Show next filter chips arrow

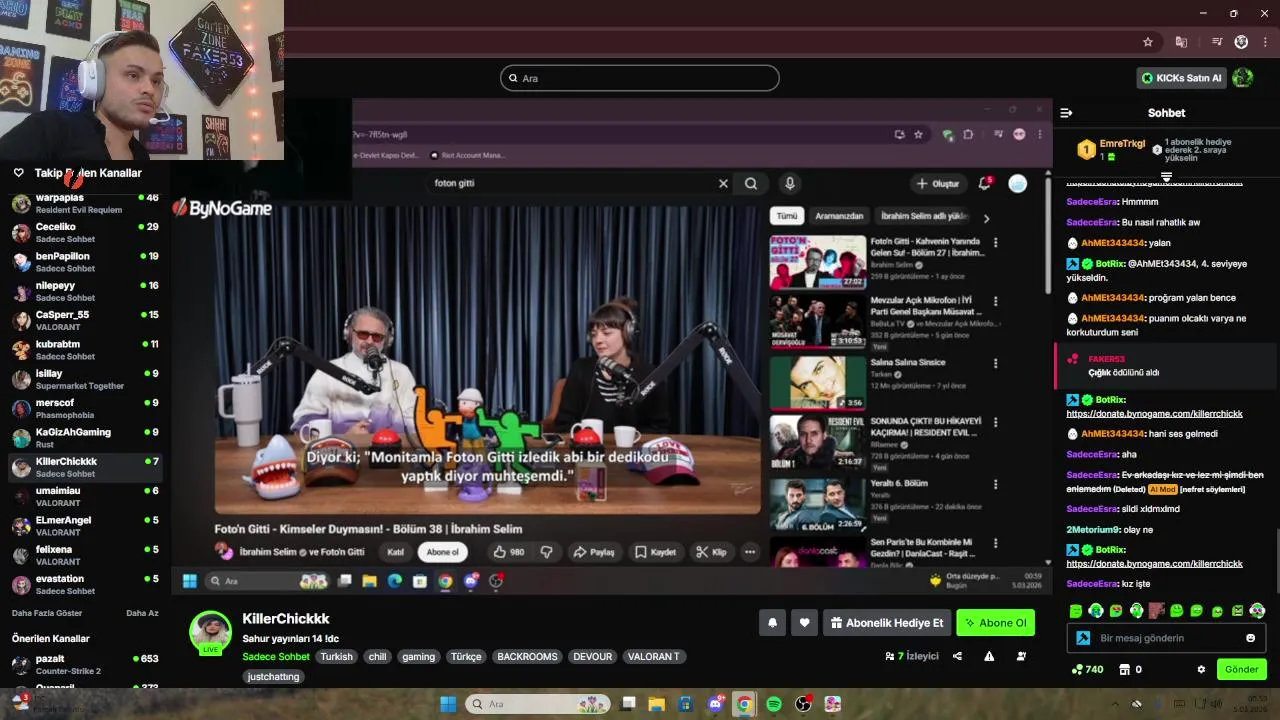pos(986,218)
